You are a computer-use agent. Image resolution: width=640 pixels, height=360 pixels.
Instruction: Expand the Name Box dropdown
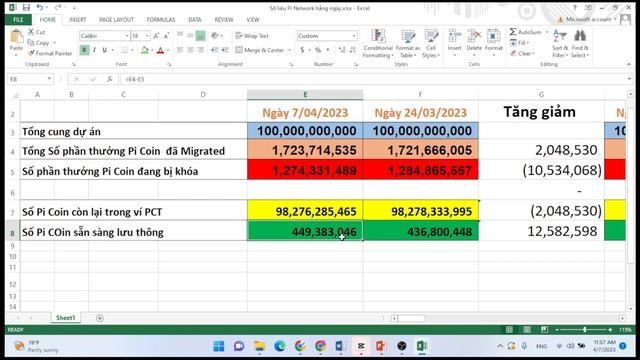(x=49, y=79)
